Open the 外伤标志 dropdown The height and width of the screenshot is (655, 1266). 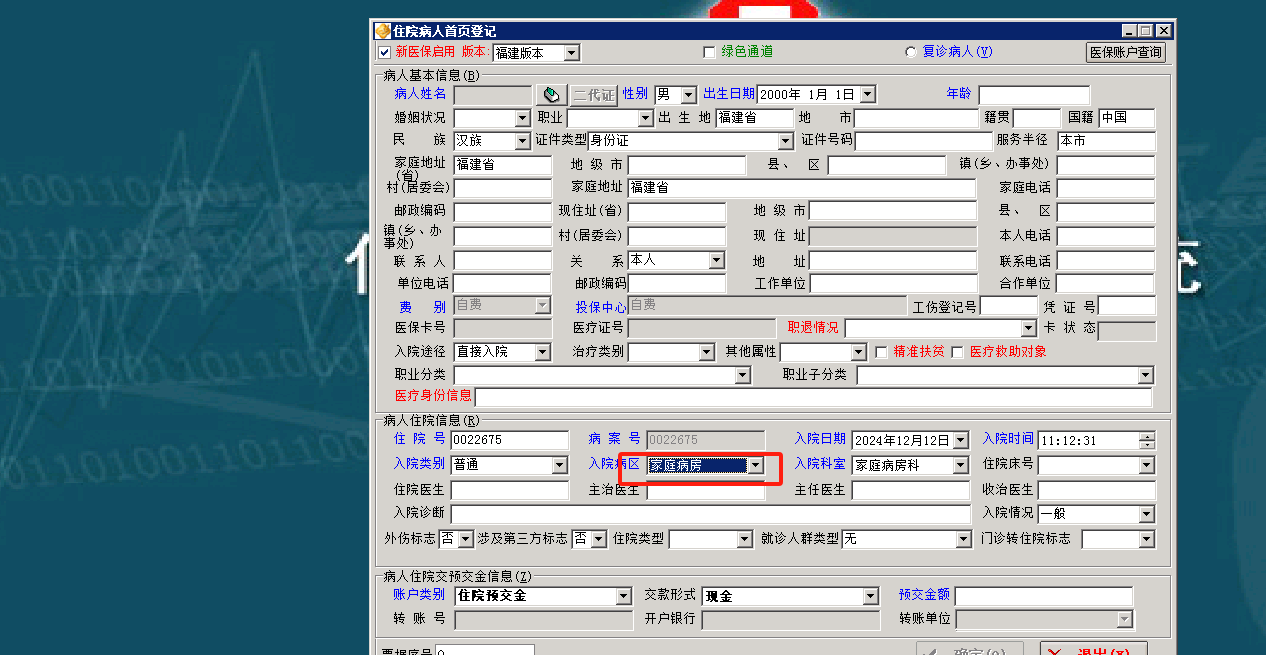point(463,539)
